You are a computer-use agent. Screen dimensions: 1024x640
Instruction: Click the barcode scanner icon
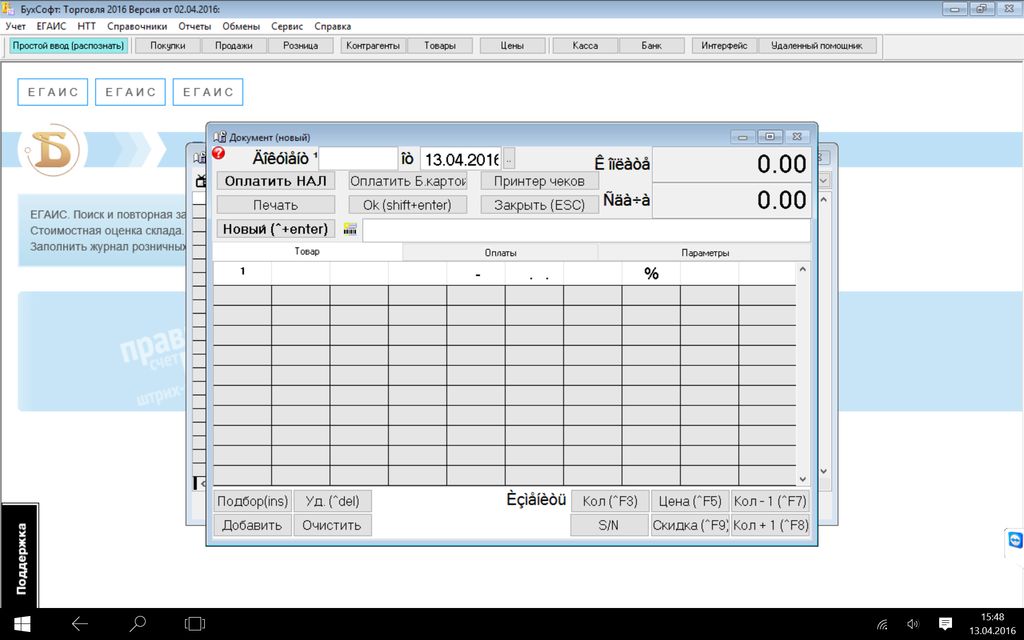(x=349, y=229)
